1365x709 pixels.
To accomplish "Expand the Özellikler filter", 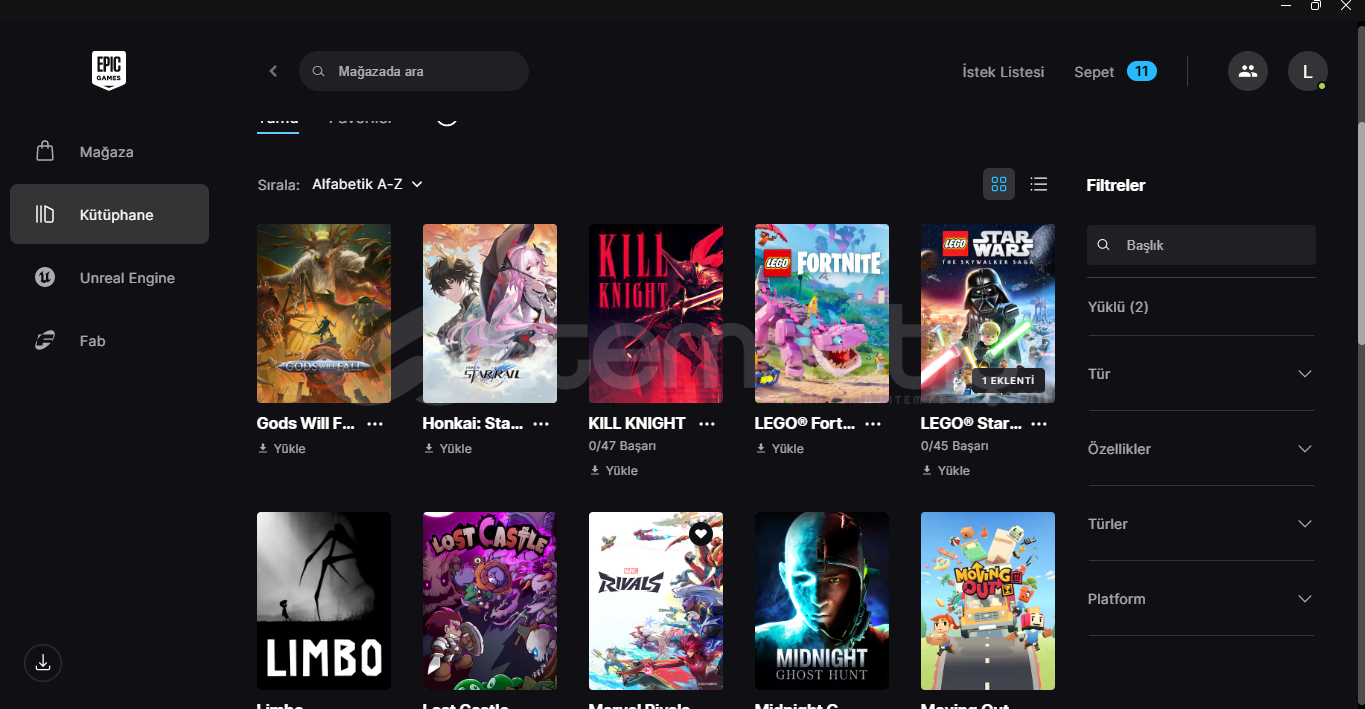I will coord(1201,449).
